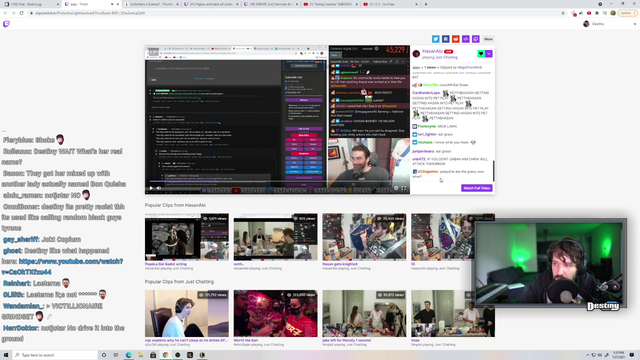Open the YouTube link in Destiny chat overlay

[x=62, y=267]
